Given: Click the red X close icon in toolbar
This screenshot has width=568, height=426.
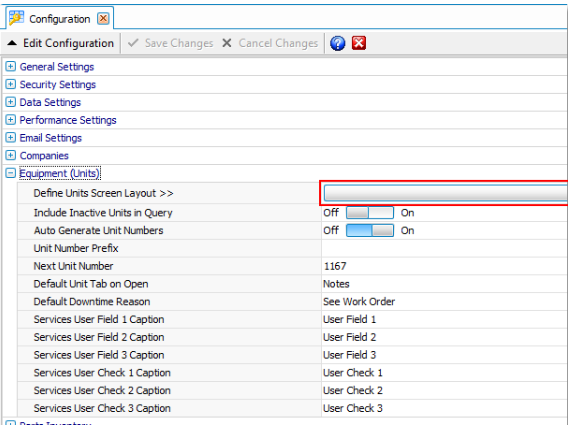Looking at the screenshot, I should click(x=359, y=43).
